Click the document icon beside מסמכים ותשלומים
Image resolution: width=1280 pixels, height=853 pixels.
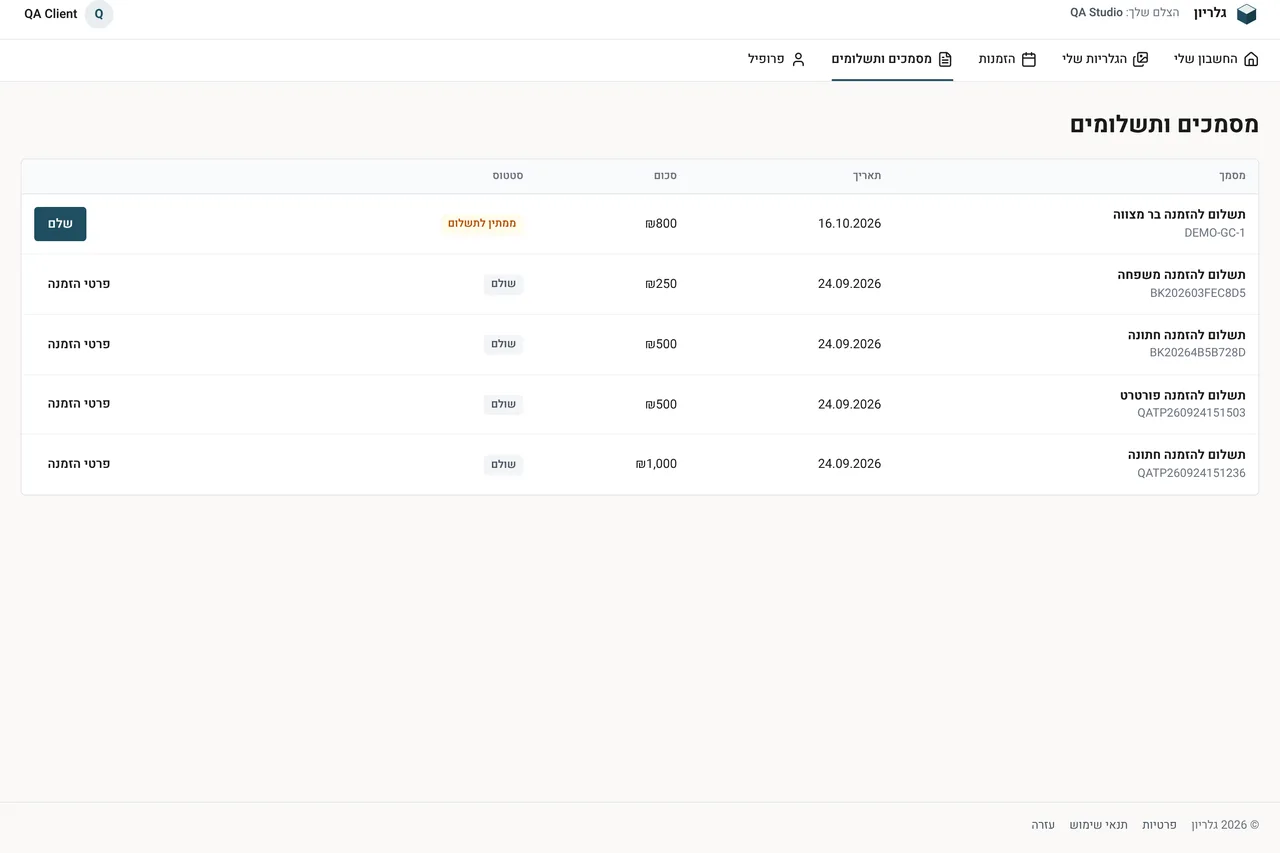(x=945, y=59)
